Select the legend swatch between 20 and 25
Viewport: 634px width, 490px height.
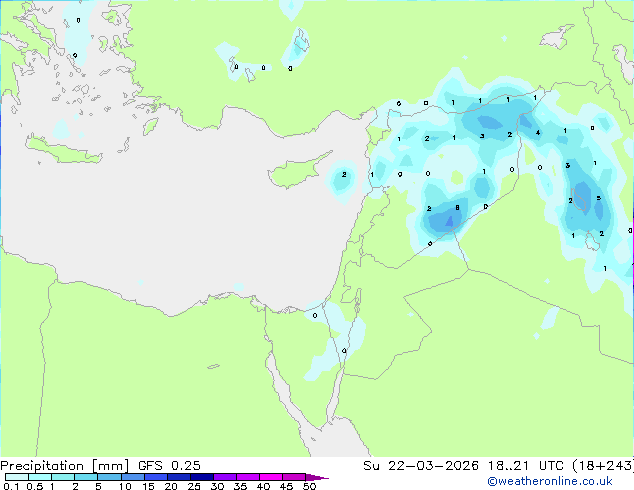pos(178,477)
